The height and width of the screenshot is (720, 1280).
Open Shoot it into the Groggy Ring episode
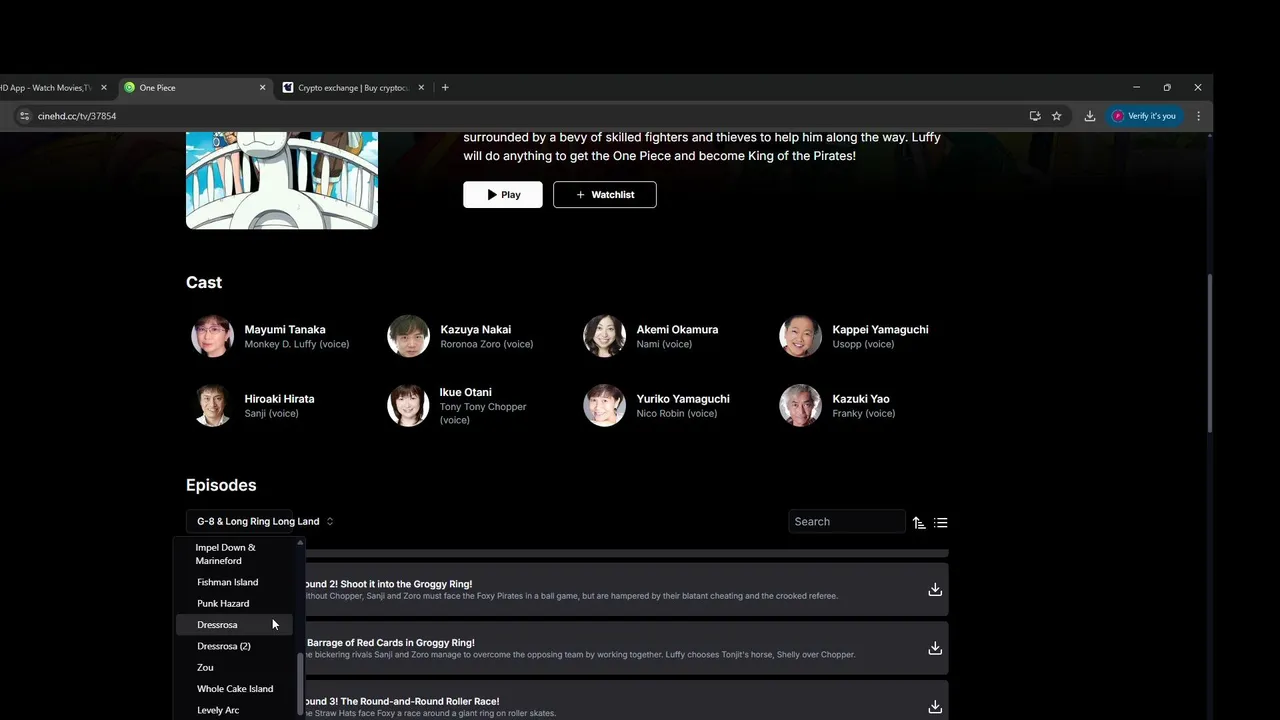[x=626, y=589]
